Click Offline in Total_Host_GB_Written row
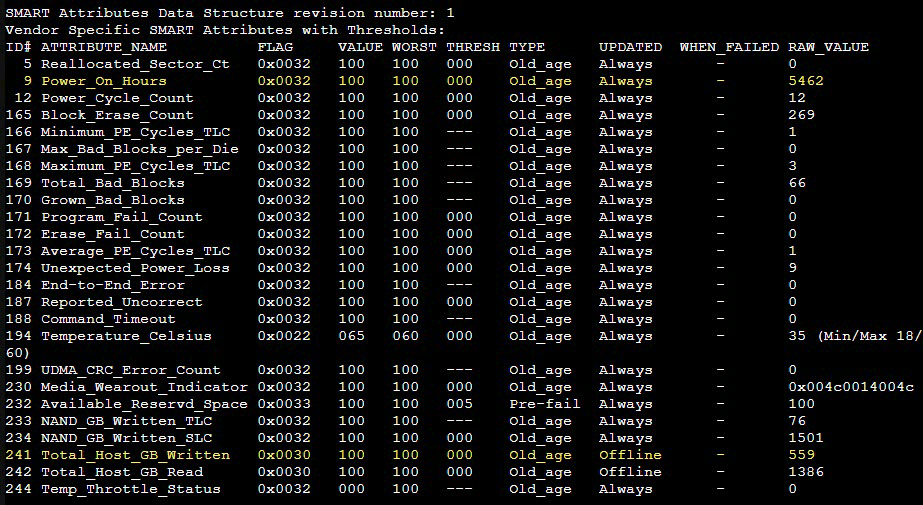Viewport: 923px width, 505px height. (630, 457)
